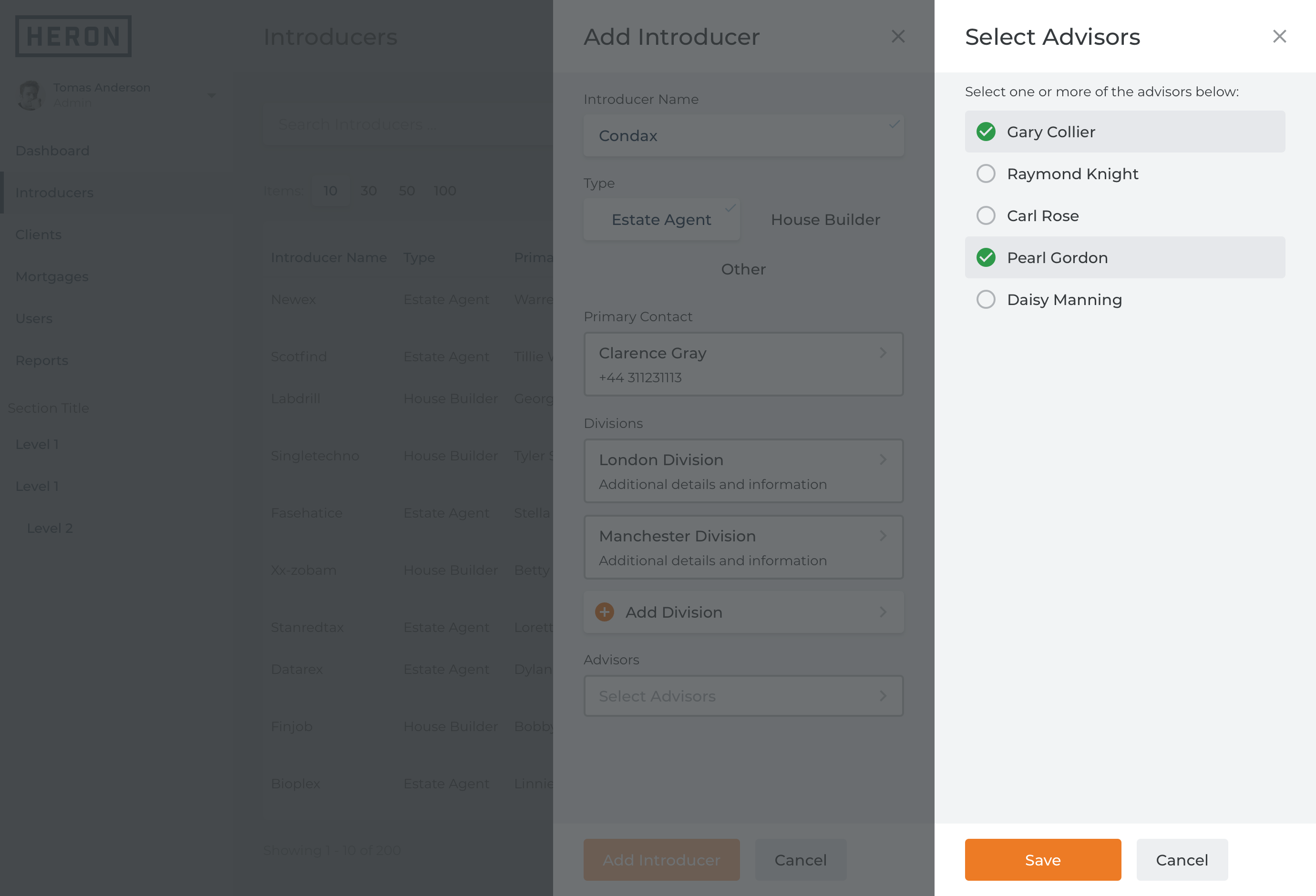Set items per page to 30

click(x=369, y=191)
